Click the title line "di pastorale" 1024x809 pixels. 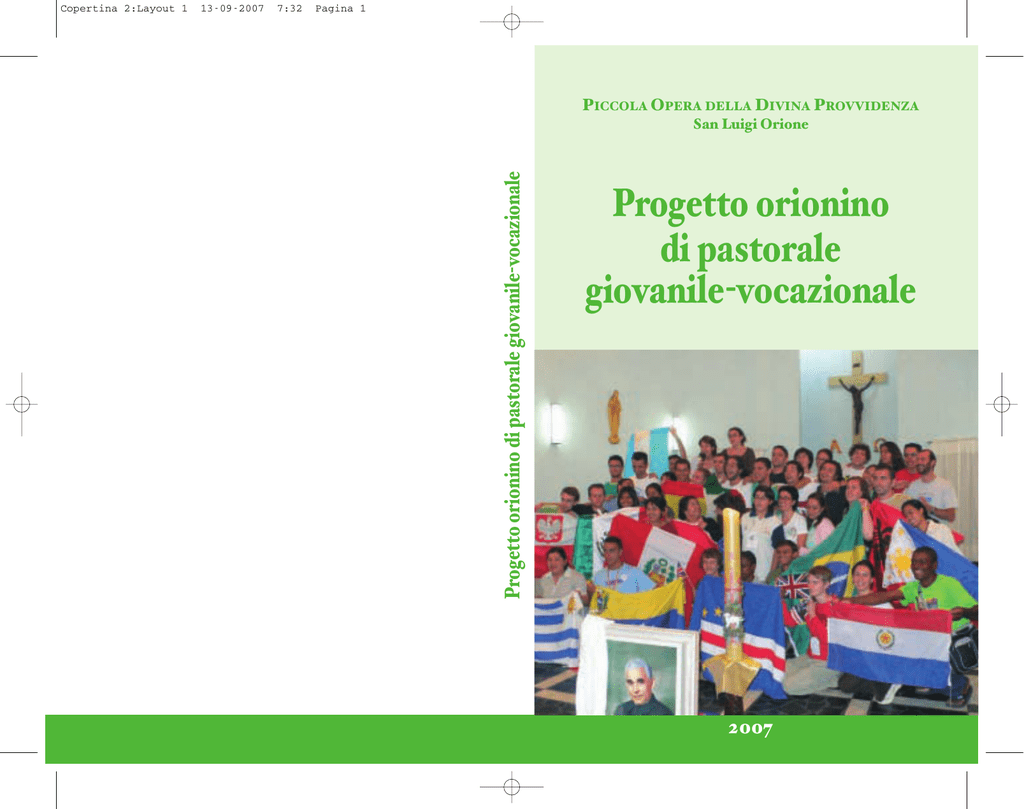point(750,249)
